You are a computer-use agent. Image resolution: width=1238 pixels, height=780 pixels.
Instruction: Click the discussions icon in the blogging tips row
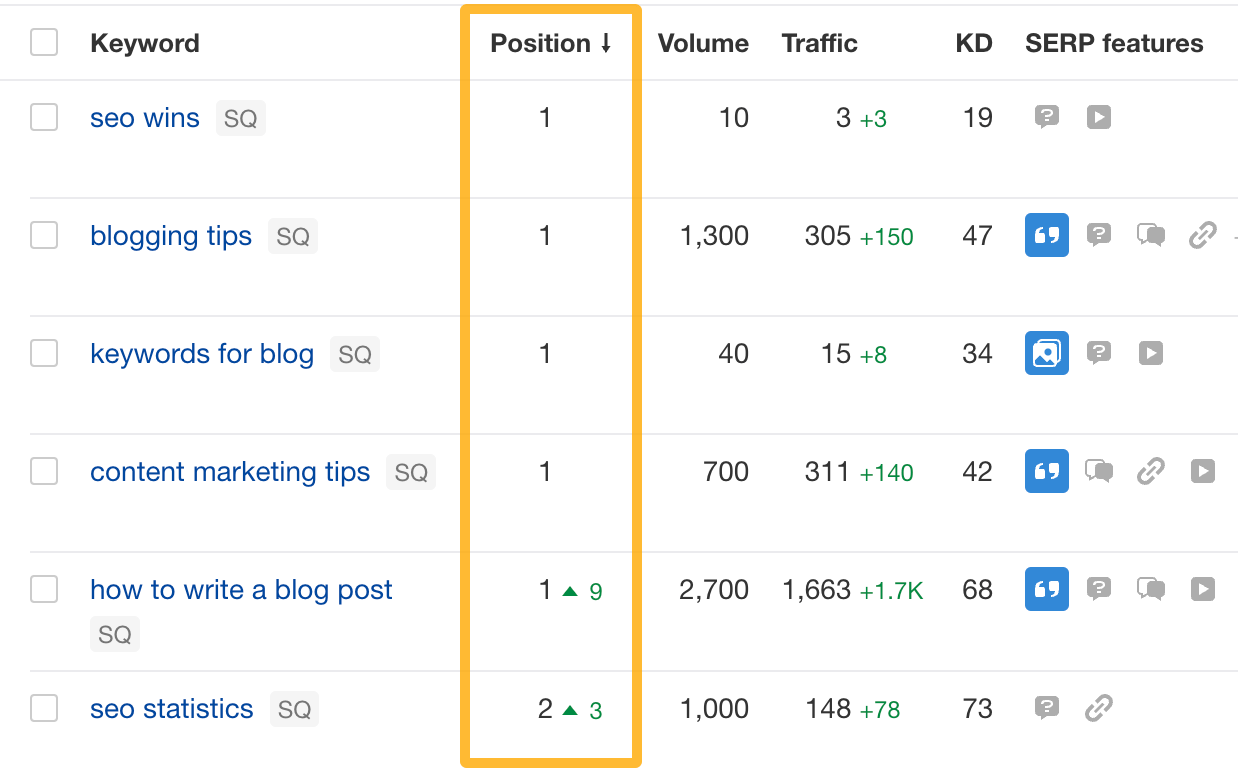pos(1150,235)
